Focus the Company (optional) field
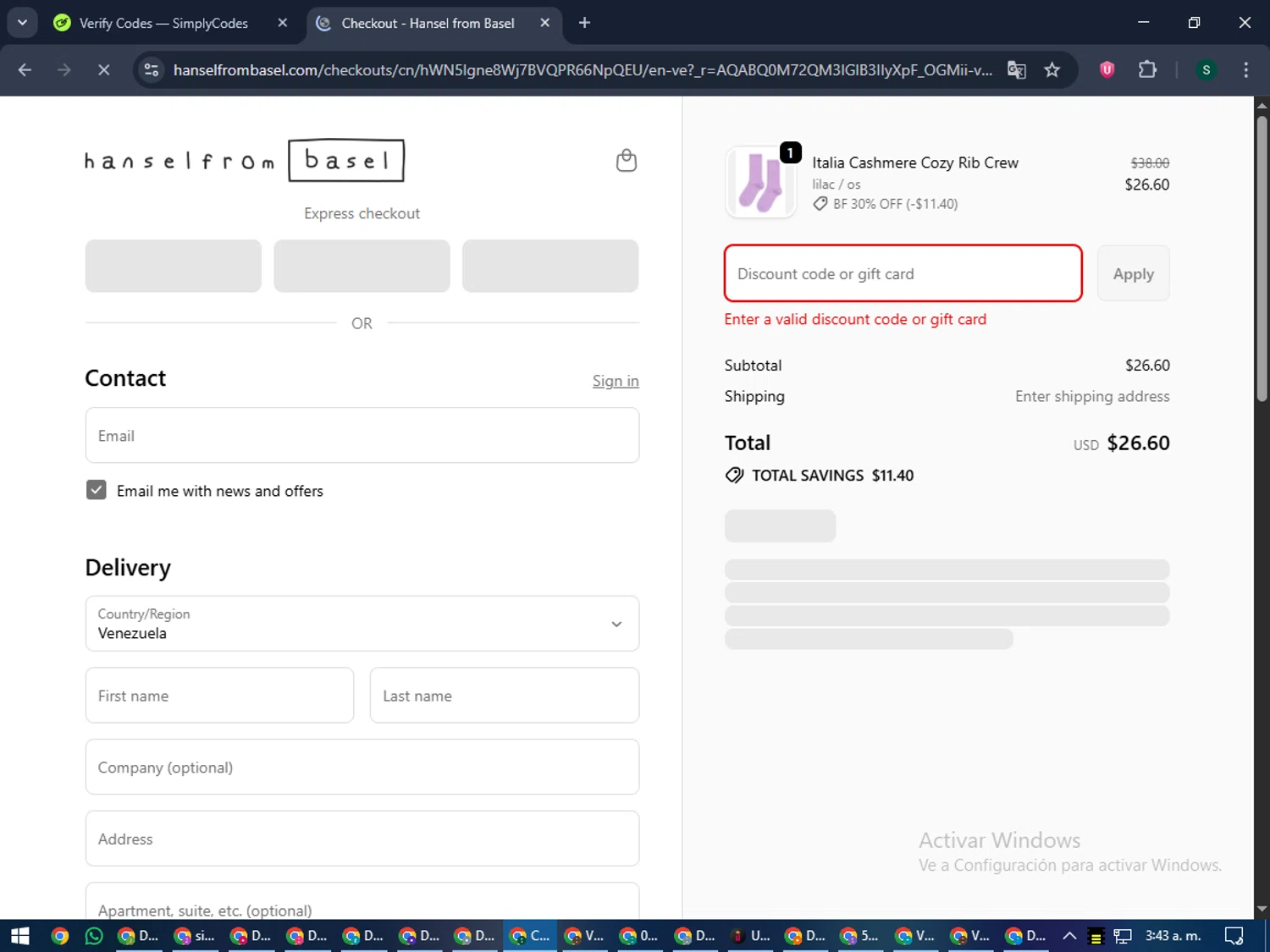Screen dimensions: 1270x952 coord(362,767)
